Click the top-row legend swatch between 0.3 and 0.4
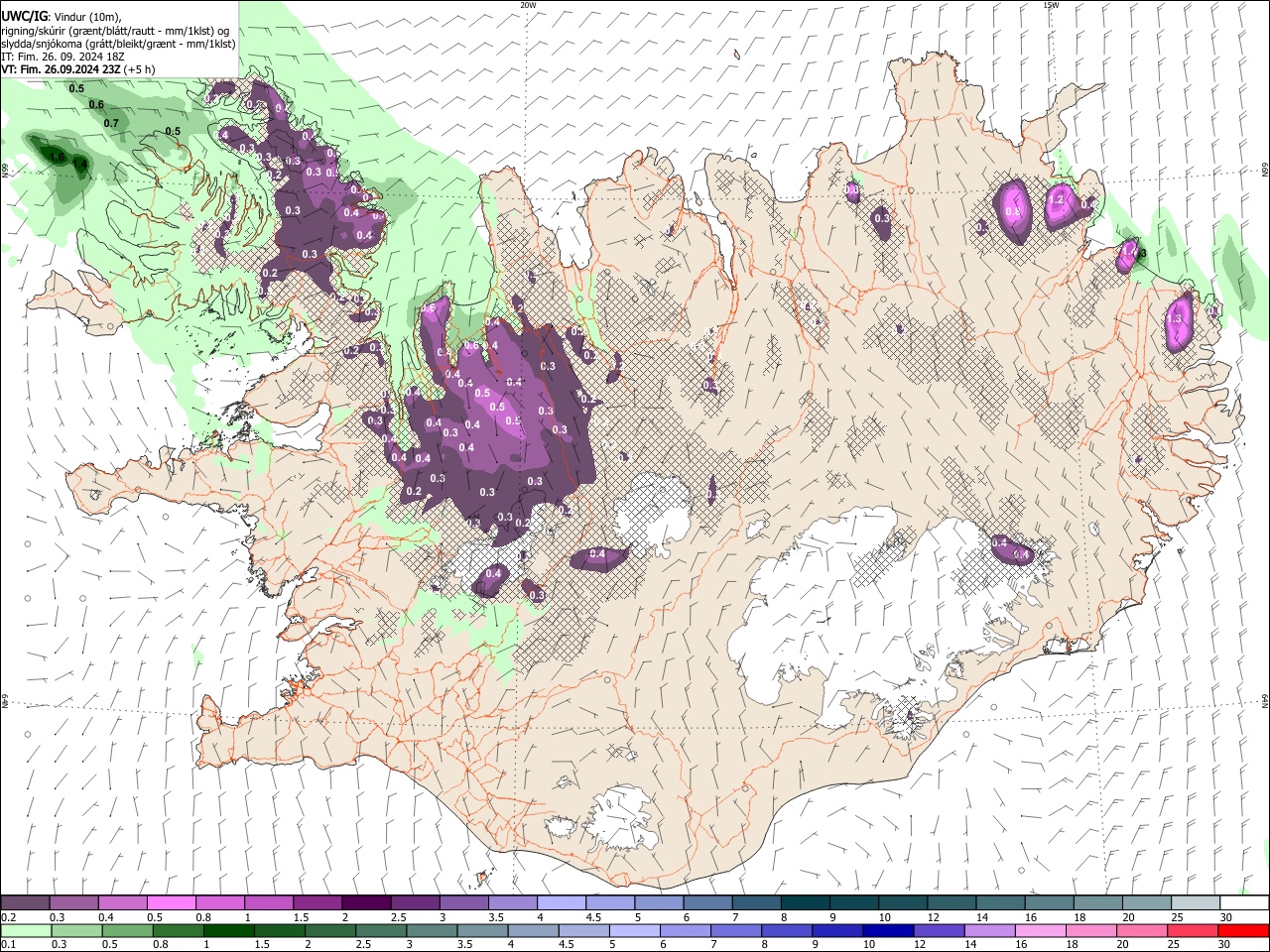 (x=73, y=903)
